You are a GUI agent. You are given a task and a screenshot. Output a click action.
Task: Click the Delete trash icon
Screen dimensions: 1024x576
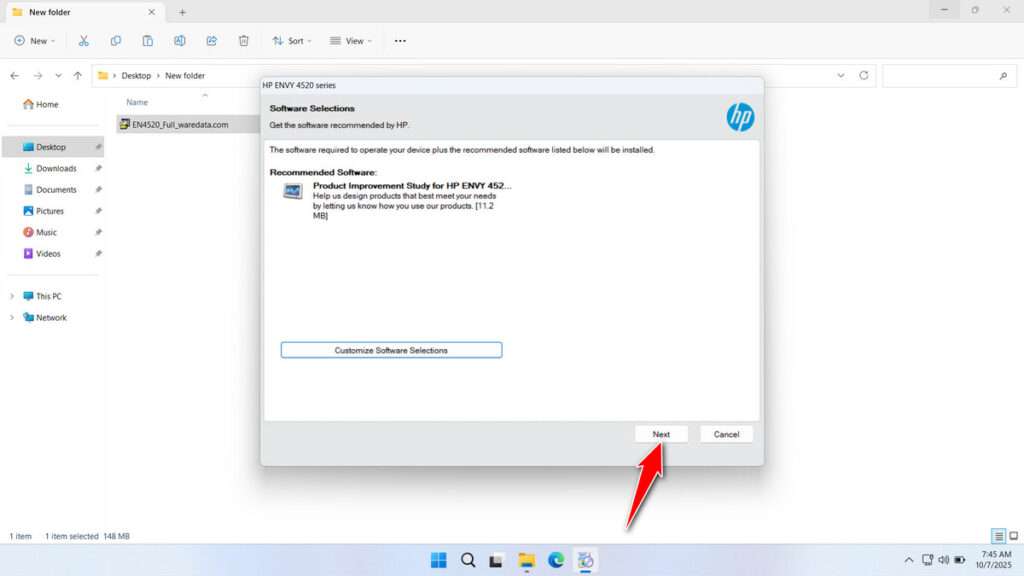click(242, 40)
